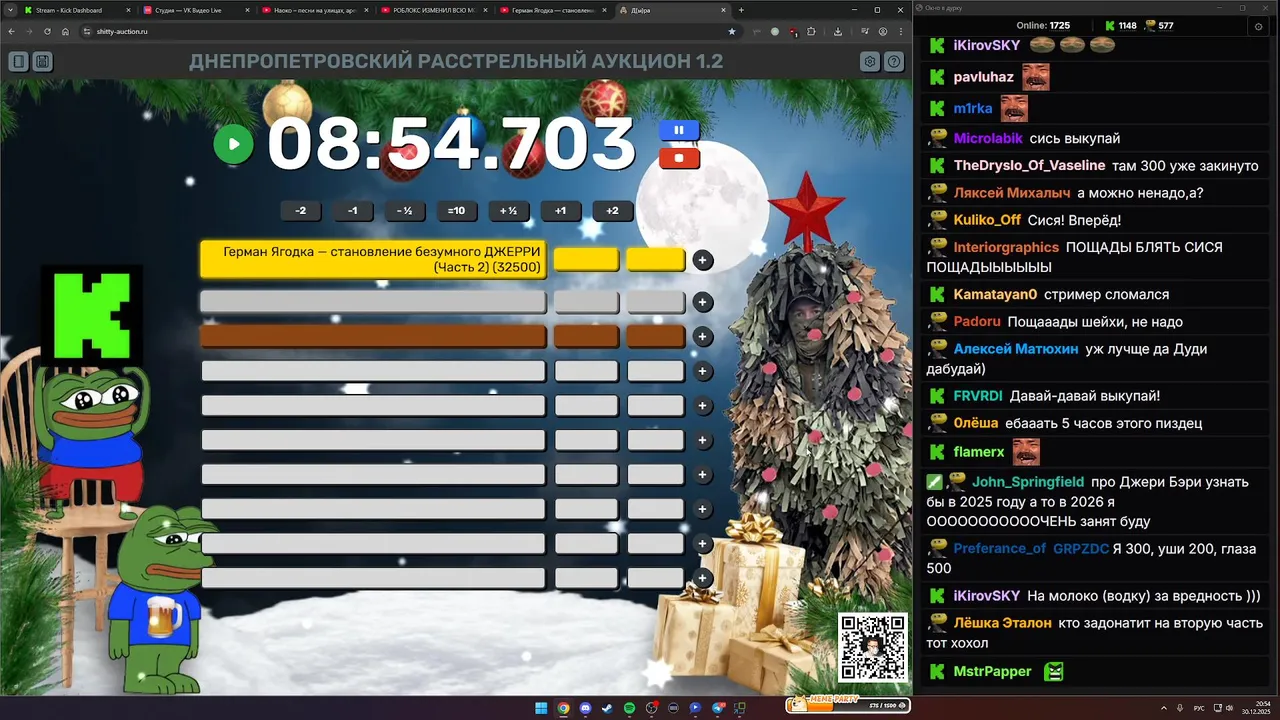Open Steam from the taskbar

pos(607,708)
